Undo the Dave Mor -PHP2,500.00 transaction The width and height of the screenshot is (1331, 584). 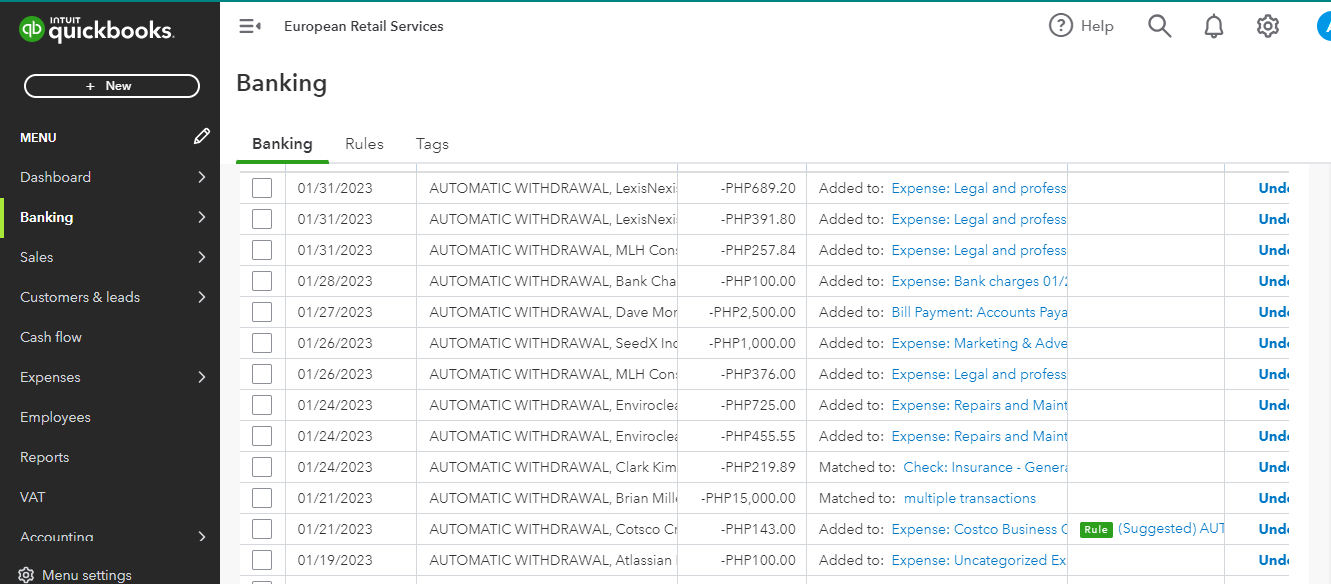[x=1273, y=312]
